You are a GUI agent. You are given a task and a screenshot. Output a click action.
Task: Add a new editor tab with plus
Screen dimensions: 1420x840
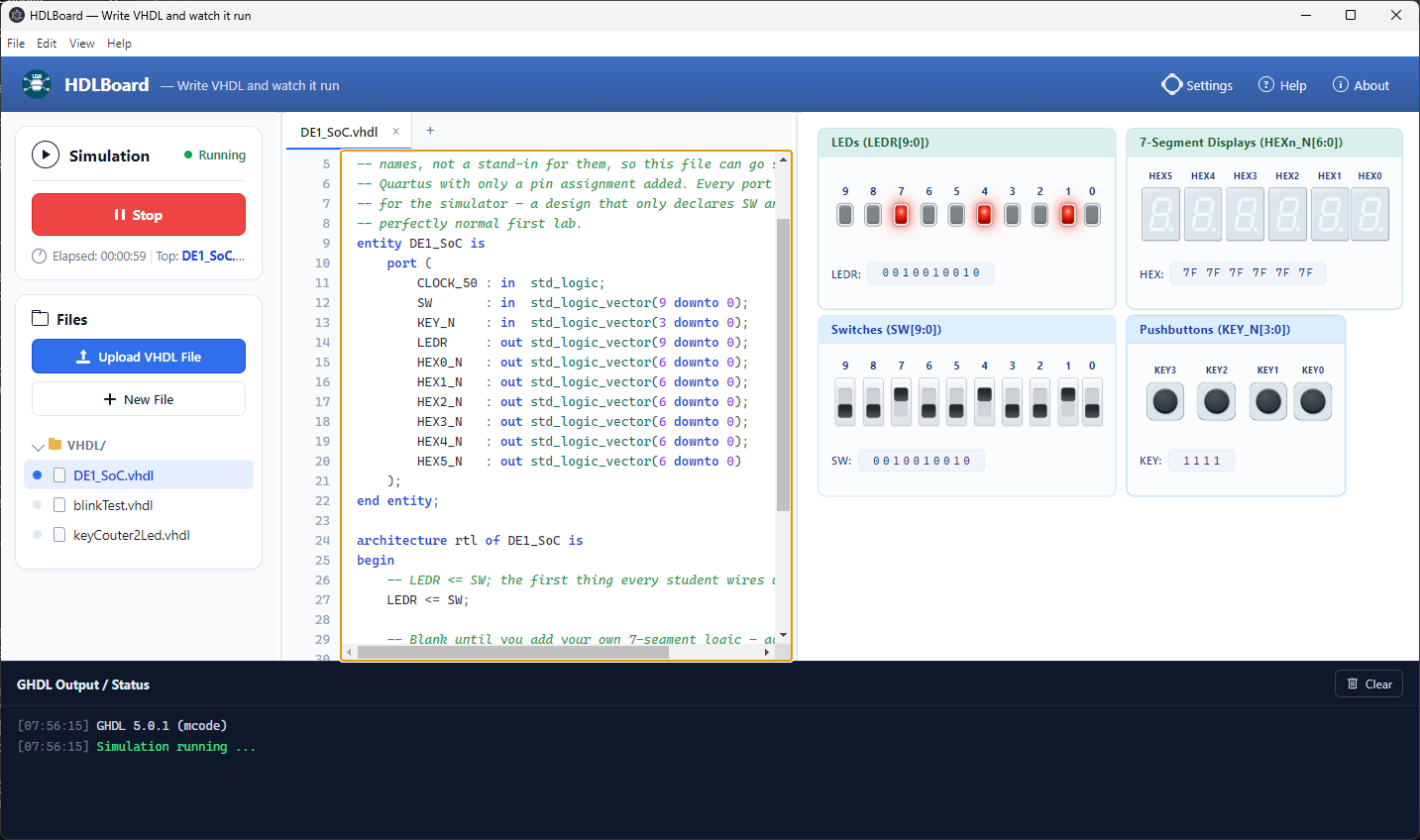click(x=430, y=131)
